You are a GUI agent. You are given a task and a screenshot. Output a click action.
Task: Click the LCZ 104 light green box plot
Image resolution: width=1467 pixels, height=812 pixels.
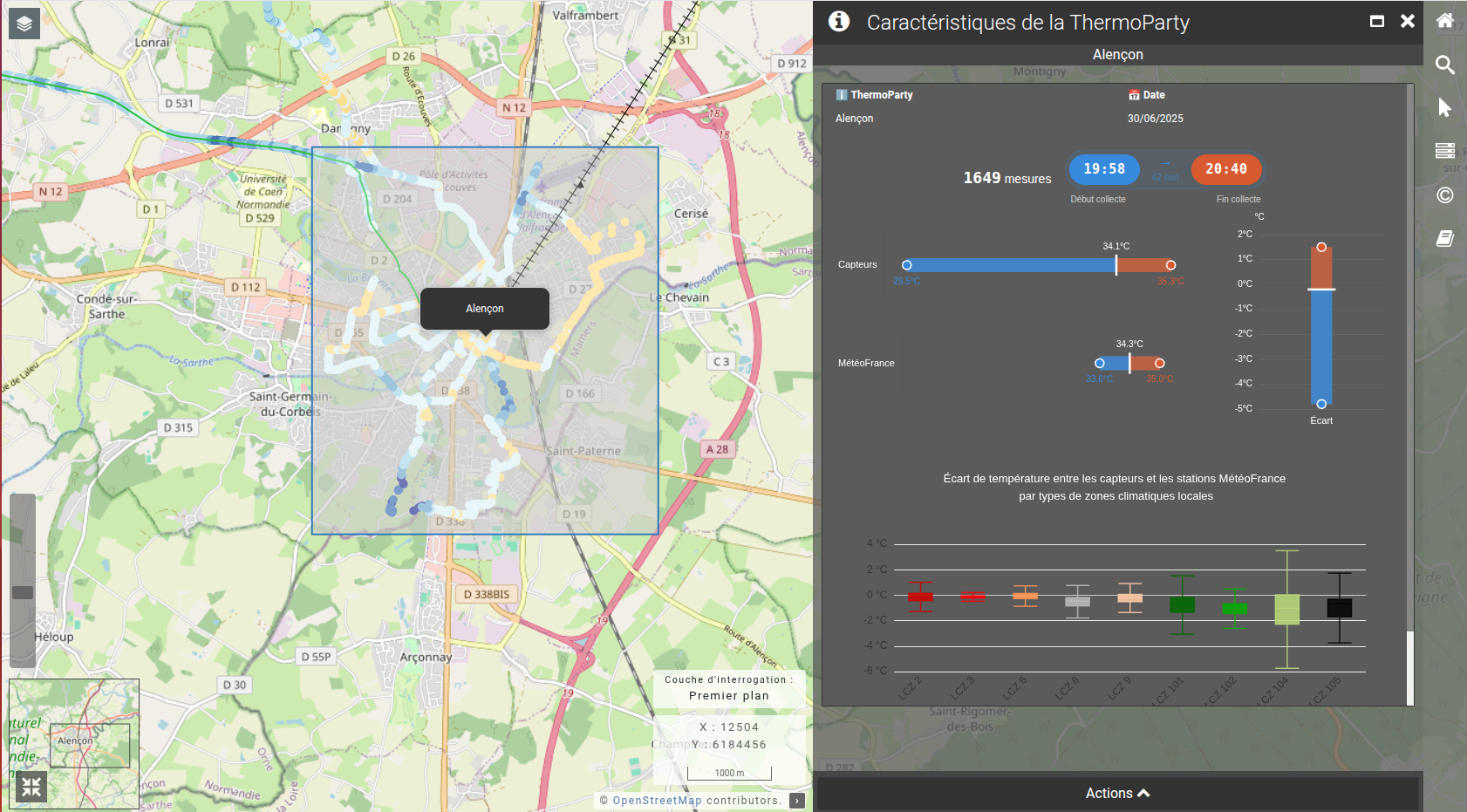click(x=1287, y=610)
